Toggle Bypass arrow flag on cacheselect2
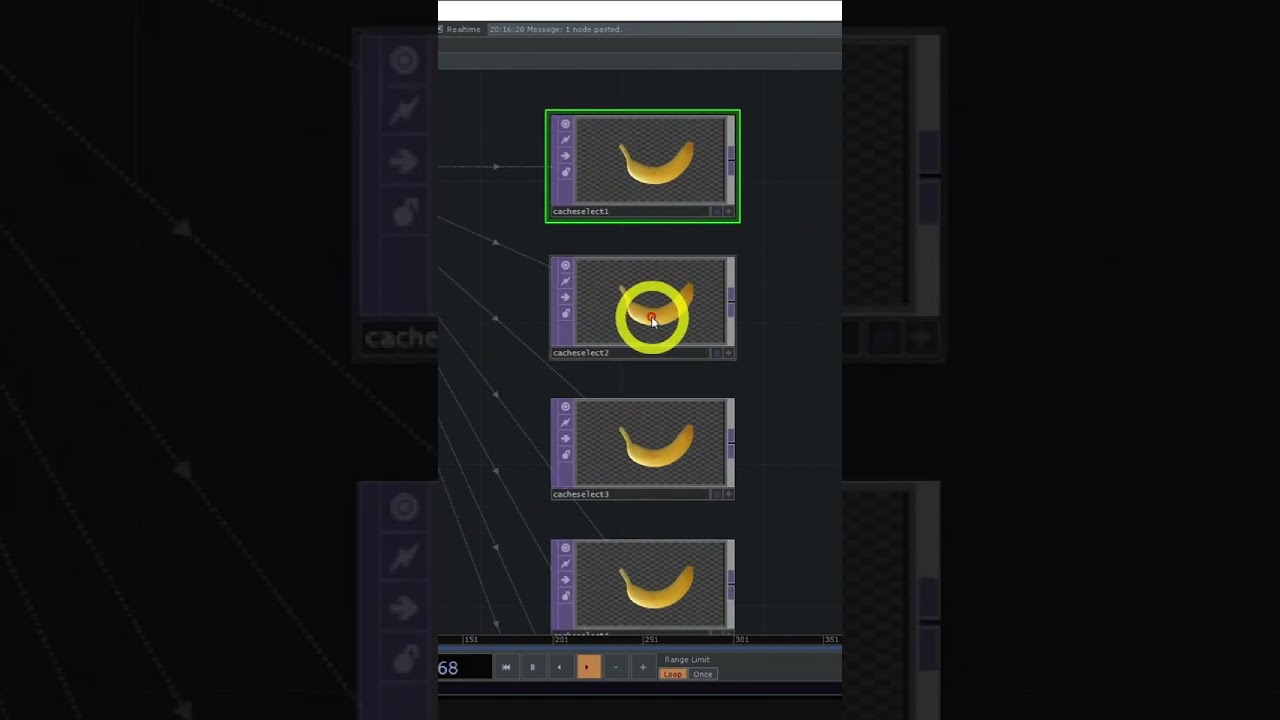The width and height of the screenshot is (1280, 720). (565, 297)
